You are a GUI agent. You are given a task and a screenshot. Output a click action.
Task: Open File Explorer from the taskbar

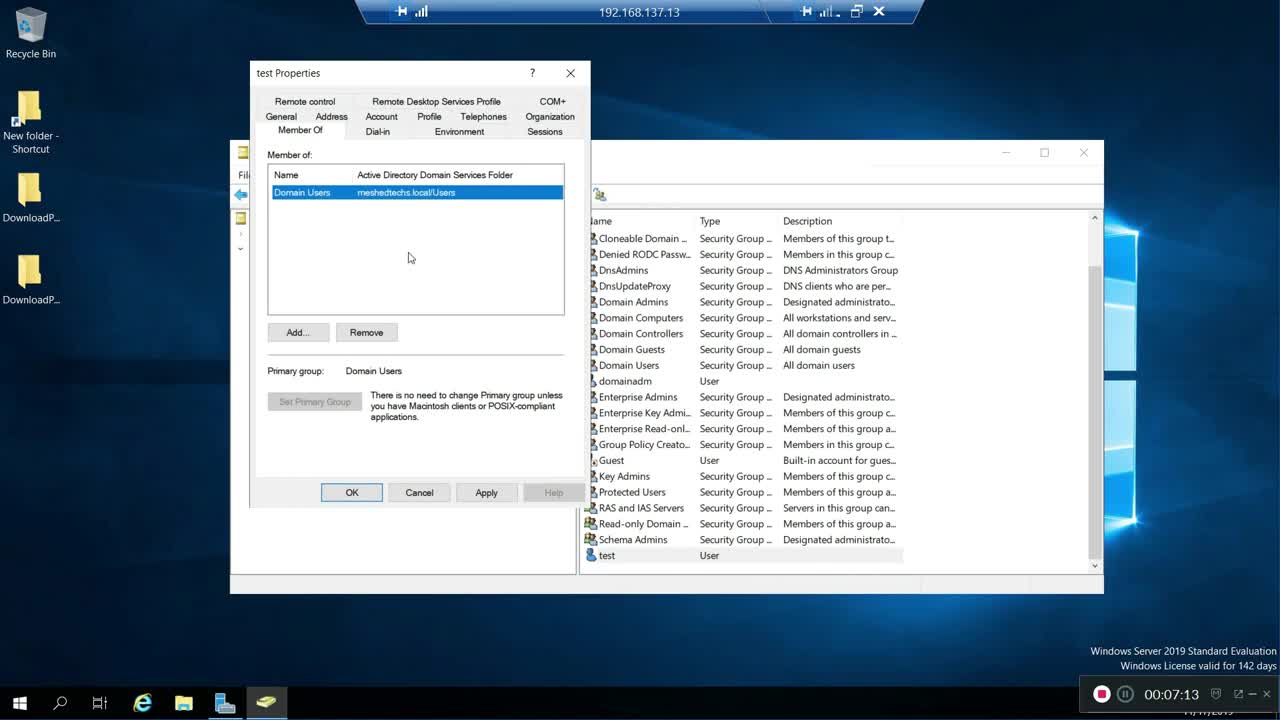(184, 703)
